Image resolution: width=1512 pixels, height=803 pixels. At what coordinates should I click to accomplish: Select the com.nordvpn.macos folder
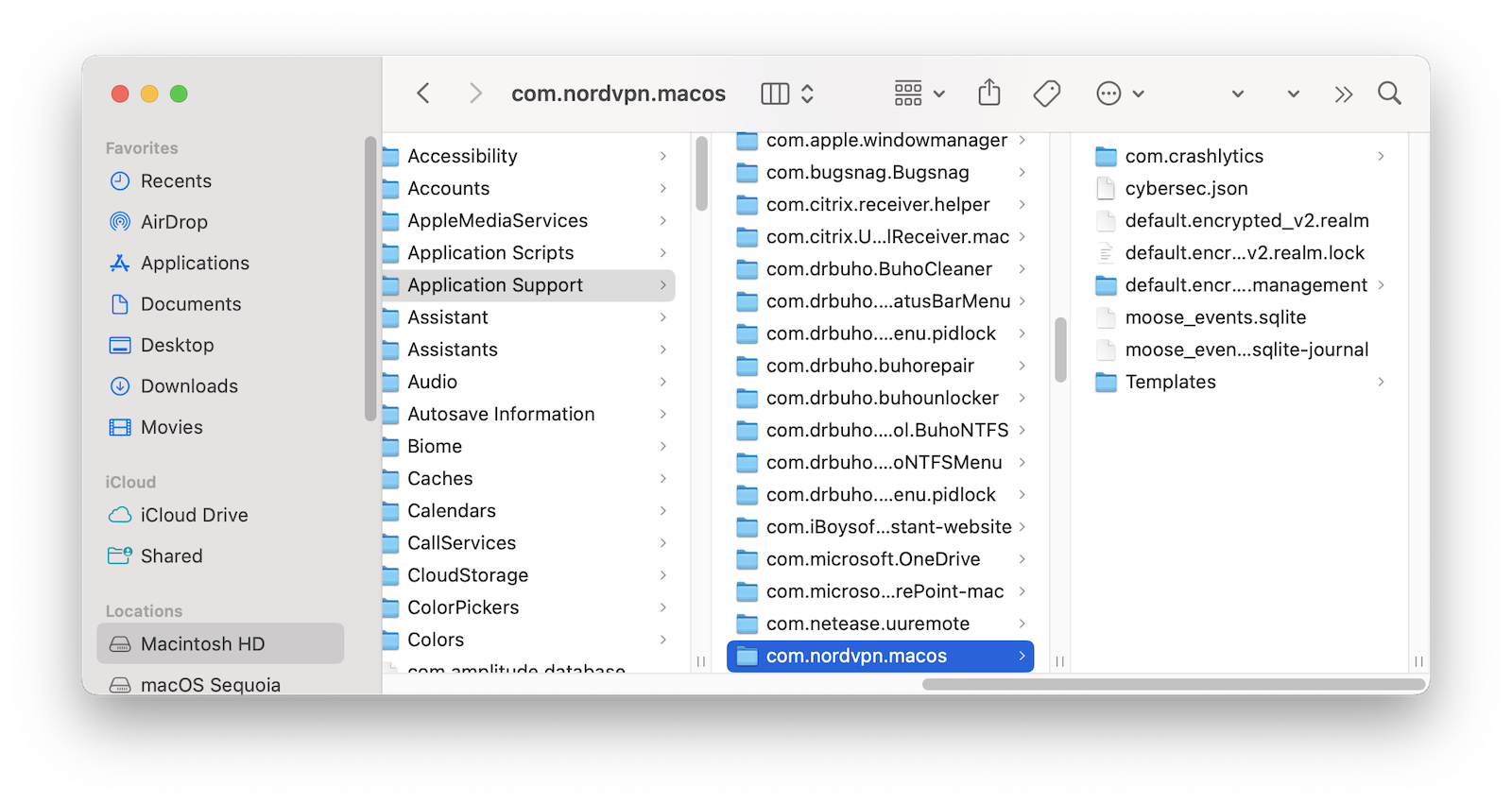click(881, 657)
